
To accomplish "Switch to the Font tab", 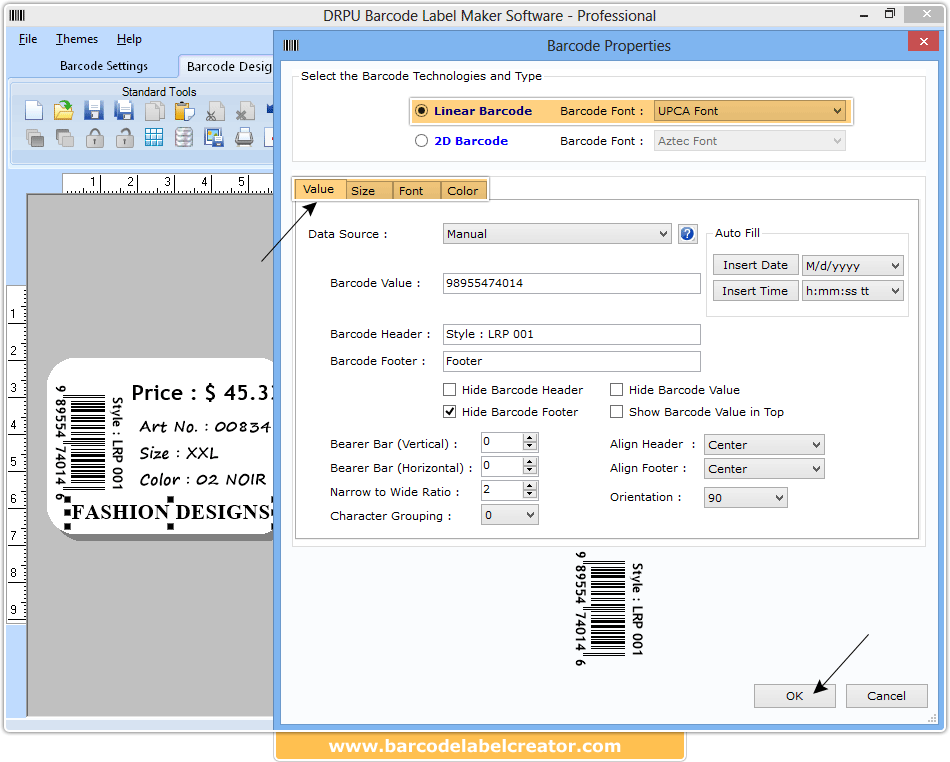I will tap(412, 189).
